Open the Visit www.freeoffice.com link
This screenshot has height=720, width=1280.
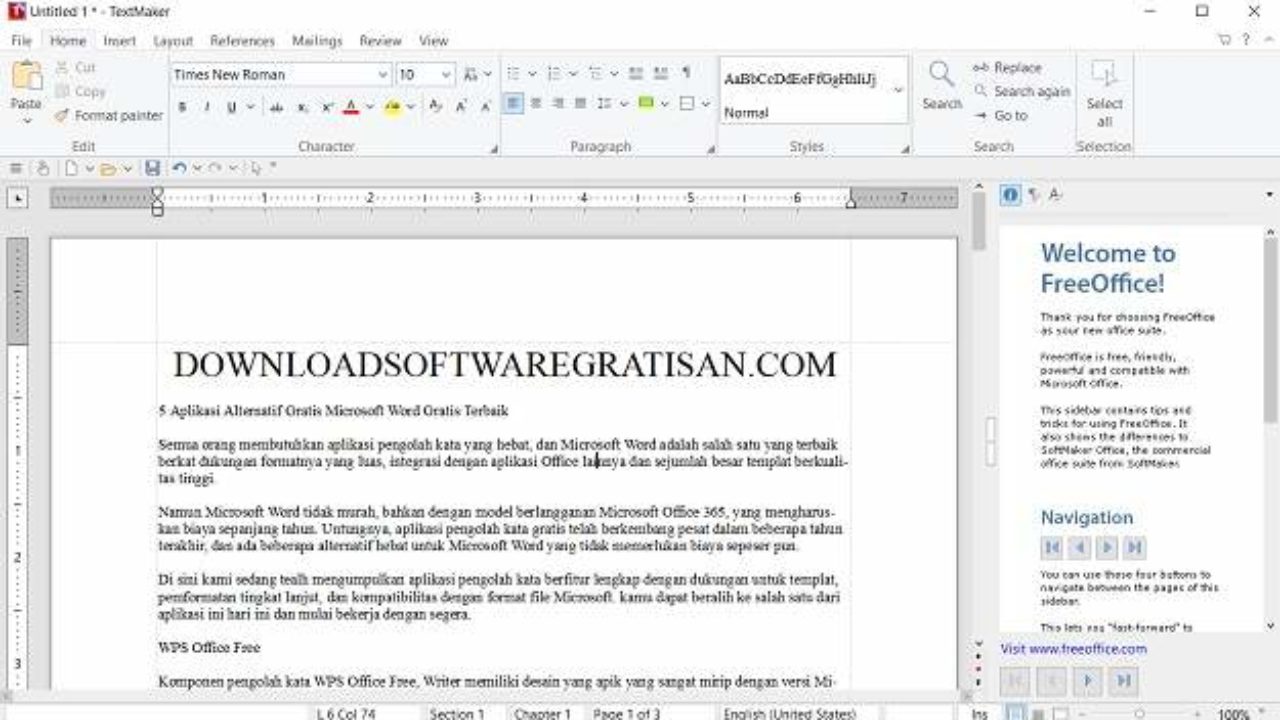click(1073, 649)
